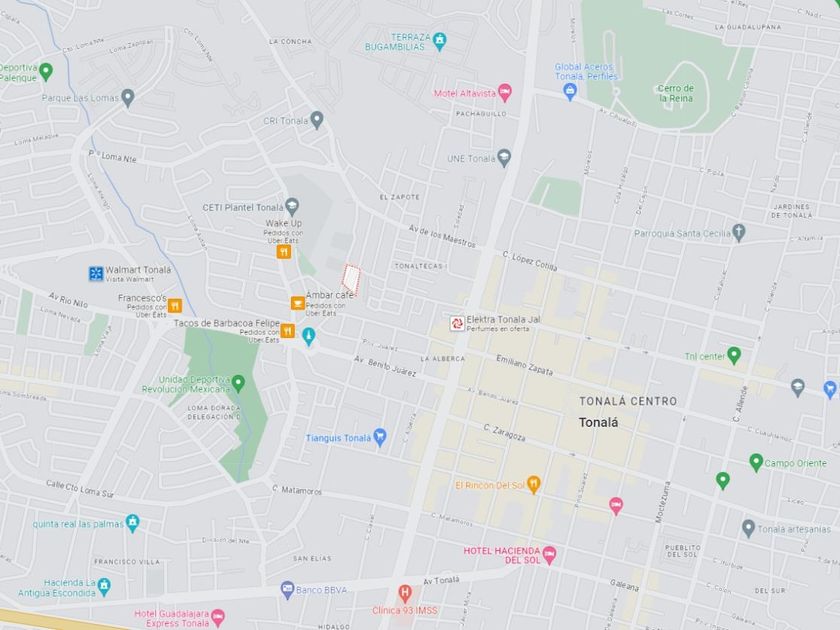Select the Unidad Deportiva Revolución Mexicana park pin

point(238,384)
